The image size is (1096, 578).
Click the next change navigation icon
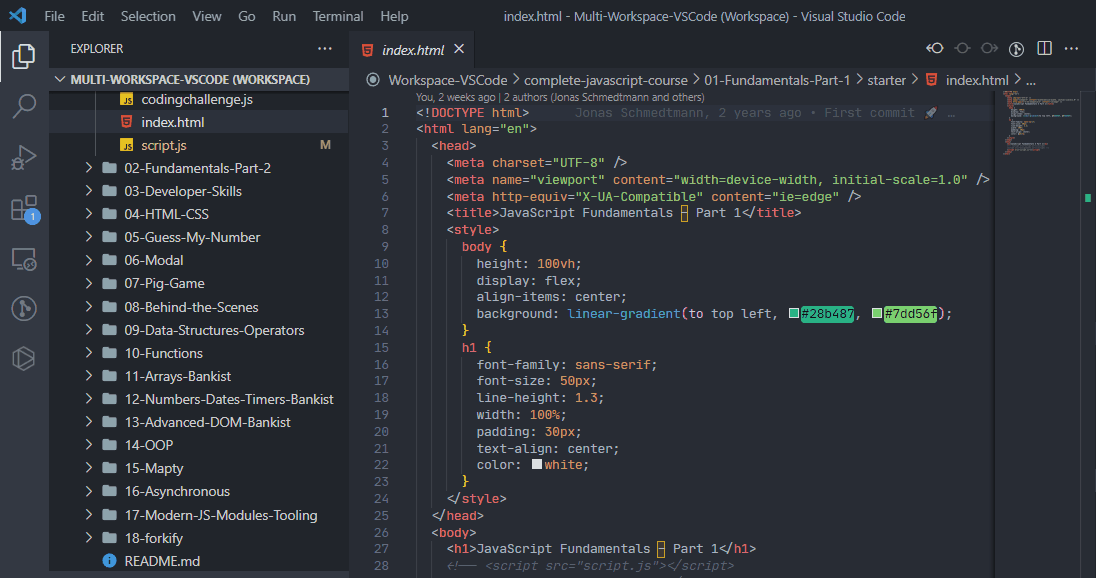pos(989,47)
